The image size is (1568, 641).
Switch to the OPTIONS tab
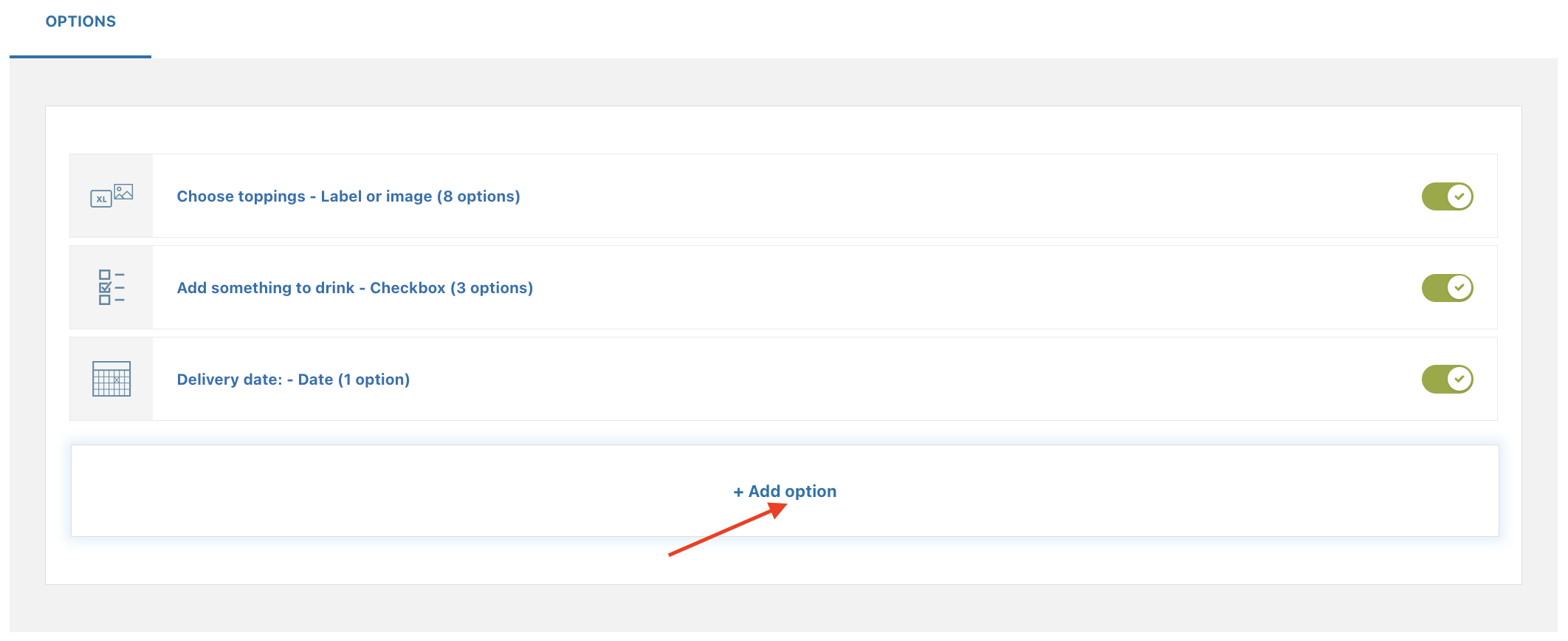80,21
